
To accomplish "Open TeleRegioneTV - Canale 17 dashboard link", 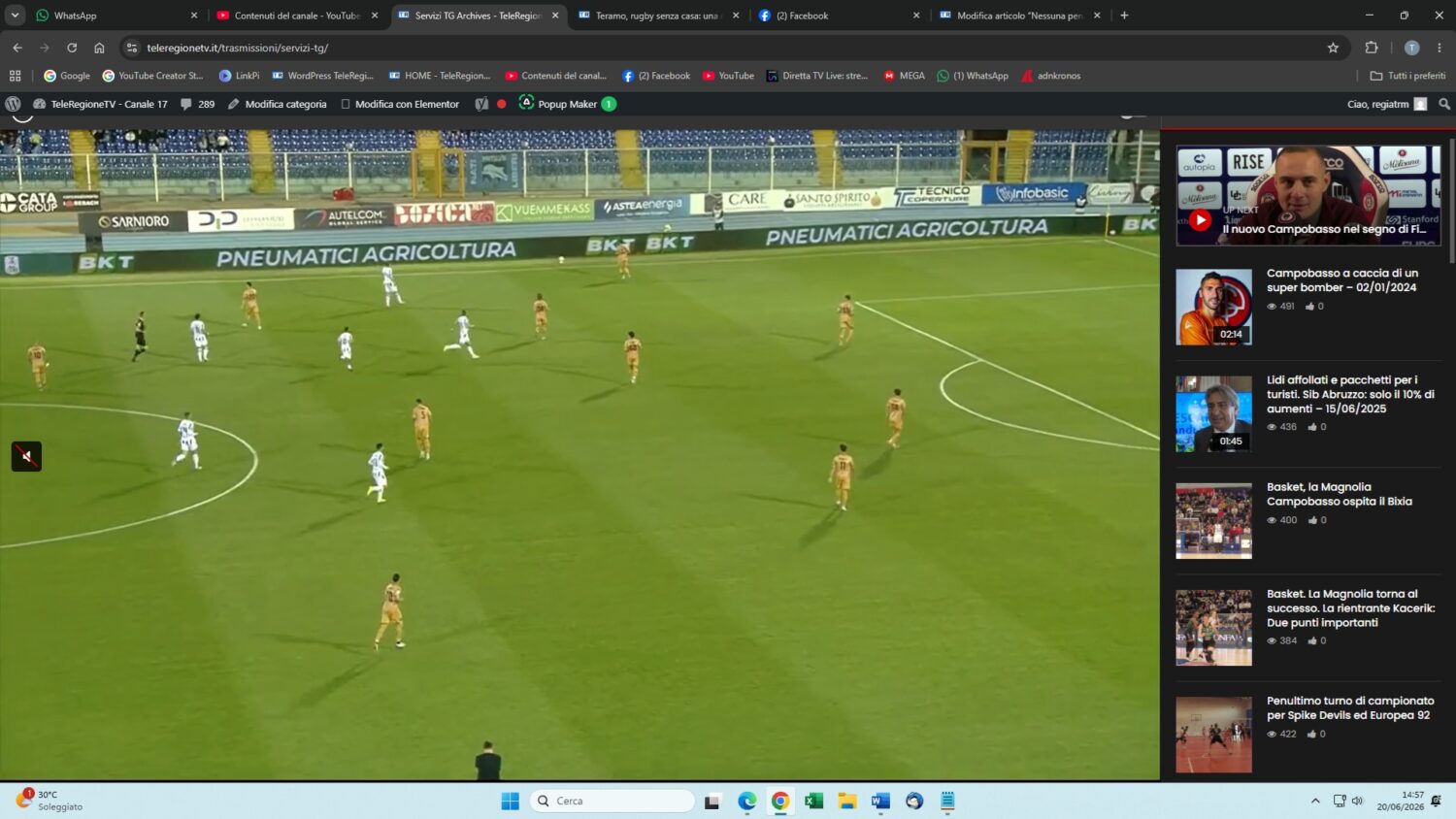I will (x=100, y=104).
